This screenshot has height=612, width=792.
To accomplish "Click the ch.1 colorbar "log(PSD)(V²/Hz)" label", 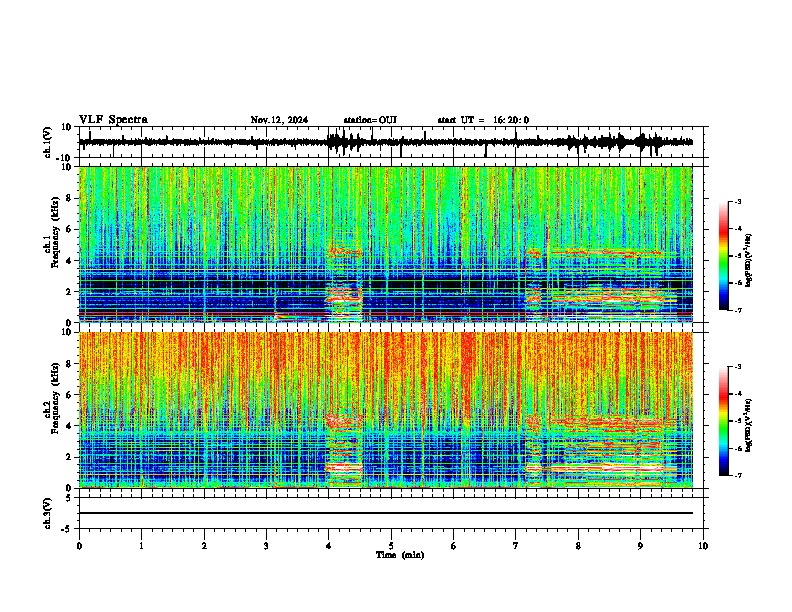I will 749,260.
